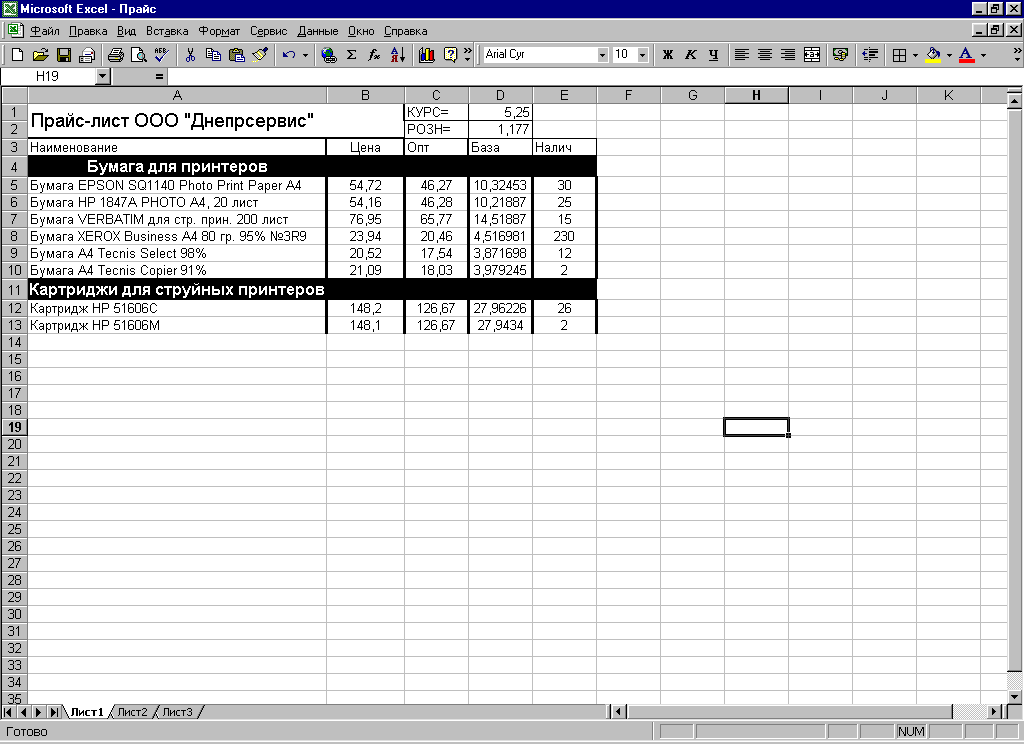Image resolution: width=1024 pixels, height=744 pixels.
Task: Undo the last action arrow icon
Action: [289, 55]
